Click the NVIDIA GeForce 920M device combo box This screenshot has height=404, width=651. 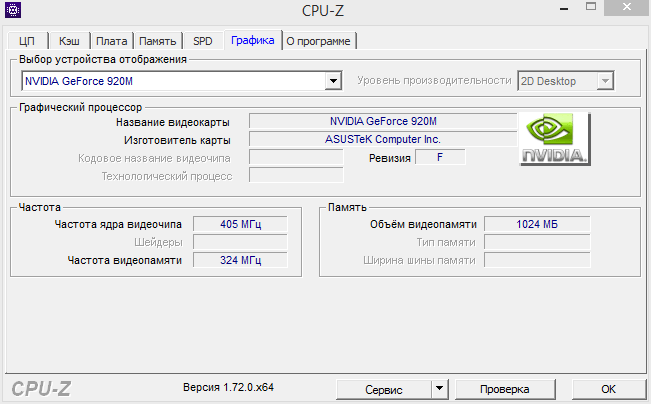coord(181,81)
